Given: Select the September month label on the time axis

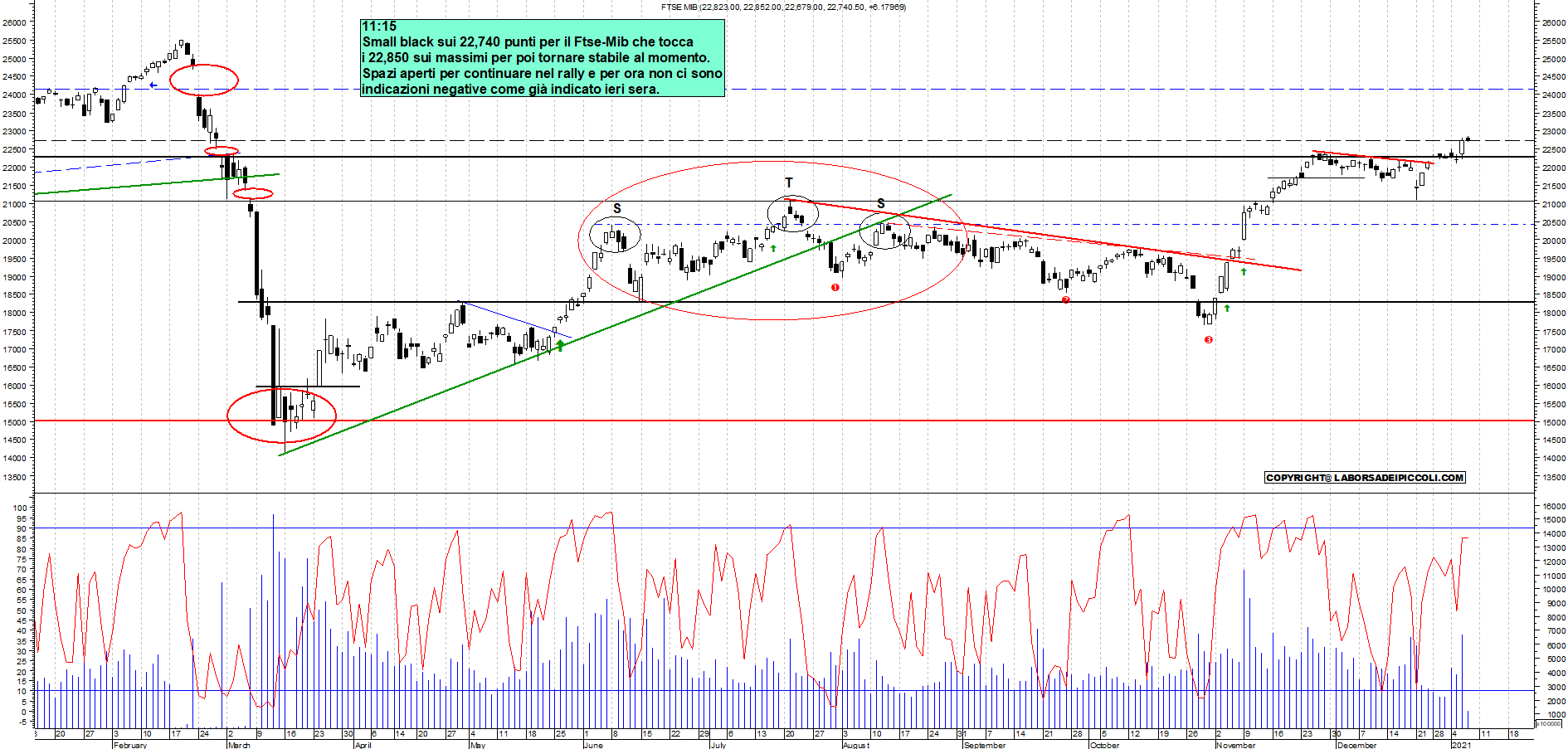Looking at the screenshot, I should (985, 745).
